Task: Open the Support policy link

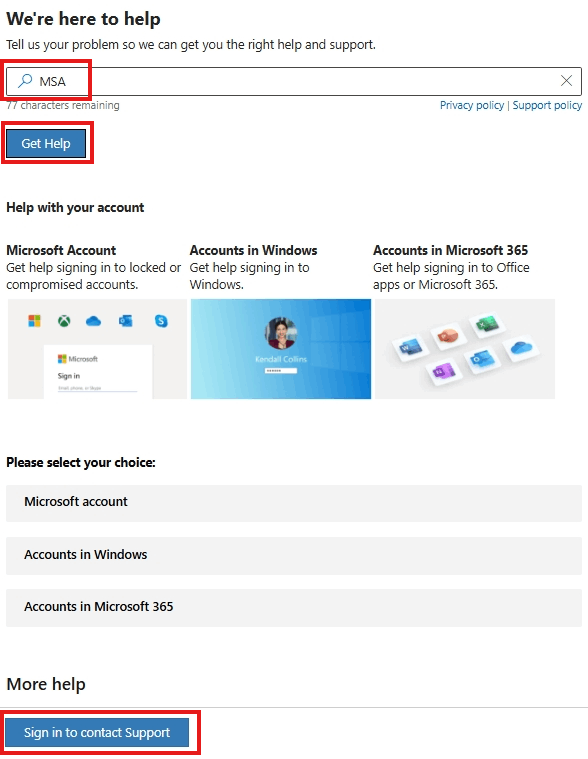Action: [547, 105]
